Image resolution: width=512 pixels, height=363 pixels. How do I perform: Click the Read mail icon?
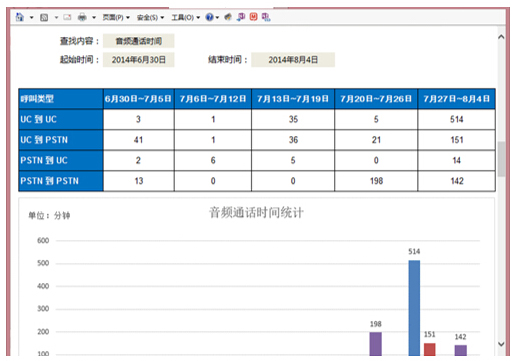67,17
